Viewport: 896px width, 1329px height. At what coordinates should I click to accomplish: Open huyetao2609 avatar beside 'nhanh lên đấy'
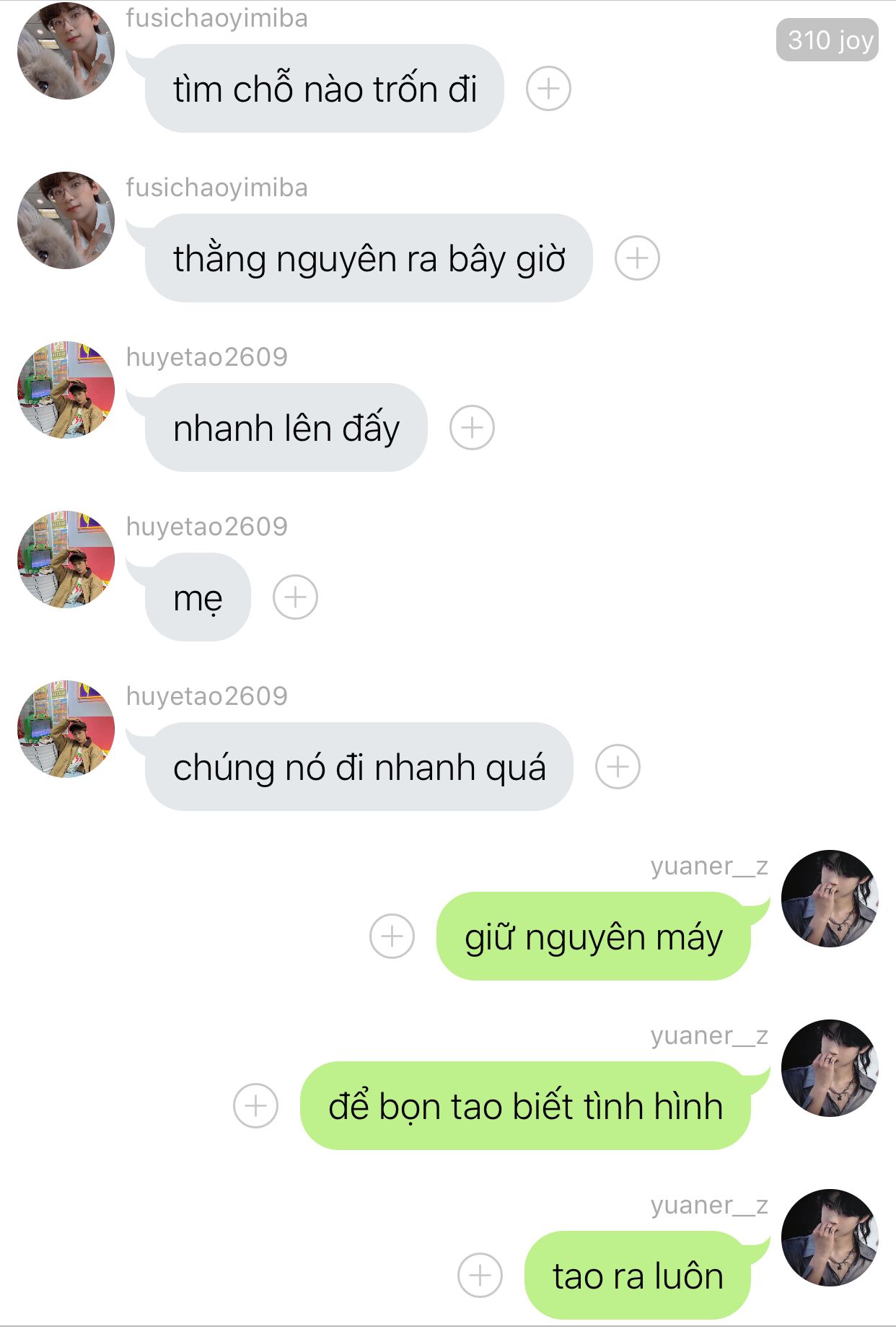66,390
